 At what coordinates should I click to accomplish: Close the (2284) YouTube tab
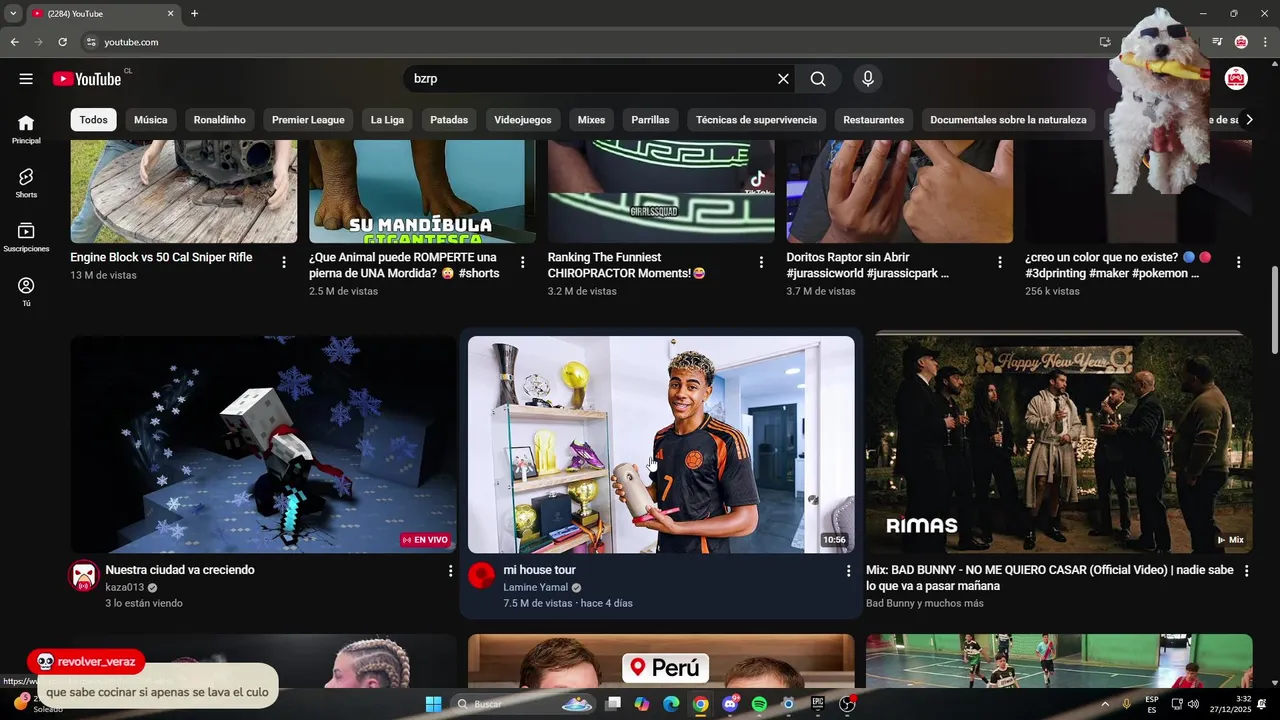[170, 14]
